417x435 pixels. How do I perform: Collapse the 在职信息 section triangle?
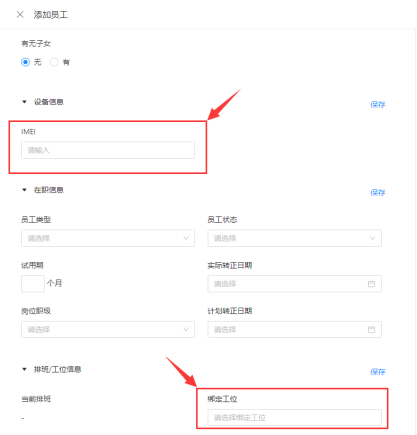tap(24, 190)
